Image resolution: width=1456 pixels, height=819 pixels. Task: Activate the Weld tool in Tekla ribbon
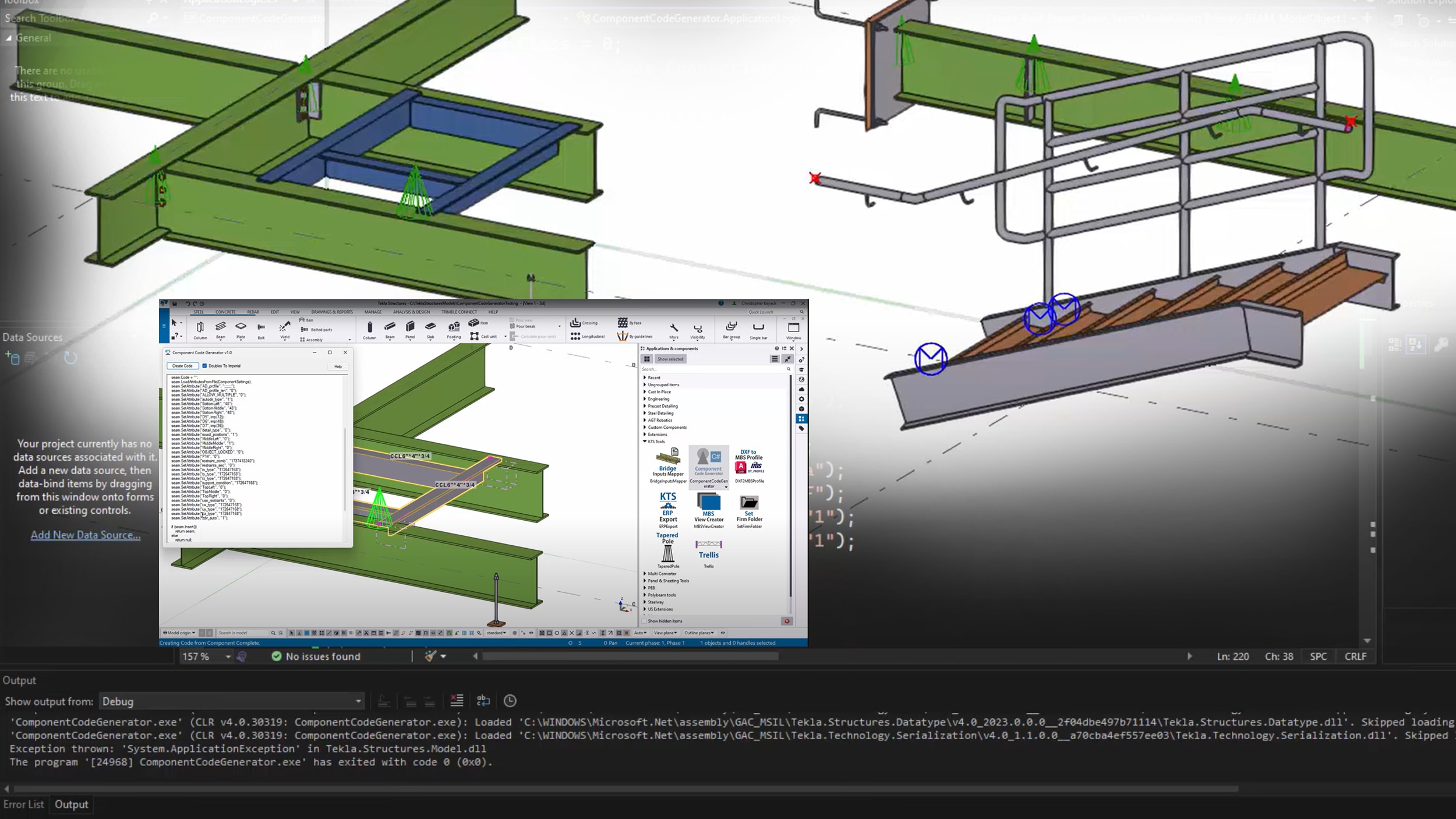click(x=284, y=330)
